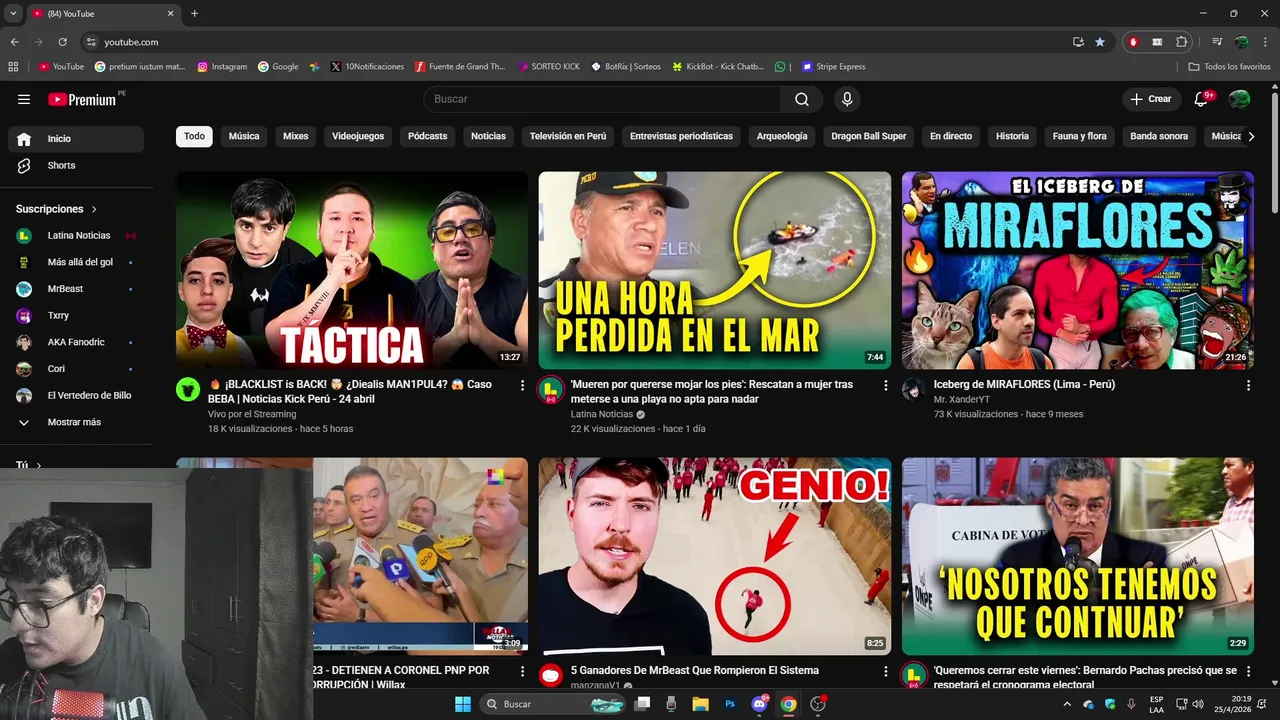Select the En directo filter chip
This screenshot has width=1280, height=720.
click(951, 136)
